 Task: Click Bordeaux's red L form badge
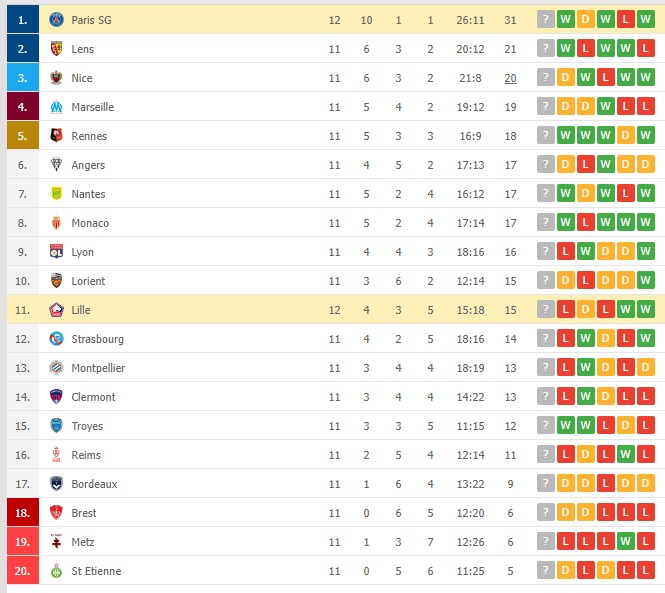coord(605,483)
